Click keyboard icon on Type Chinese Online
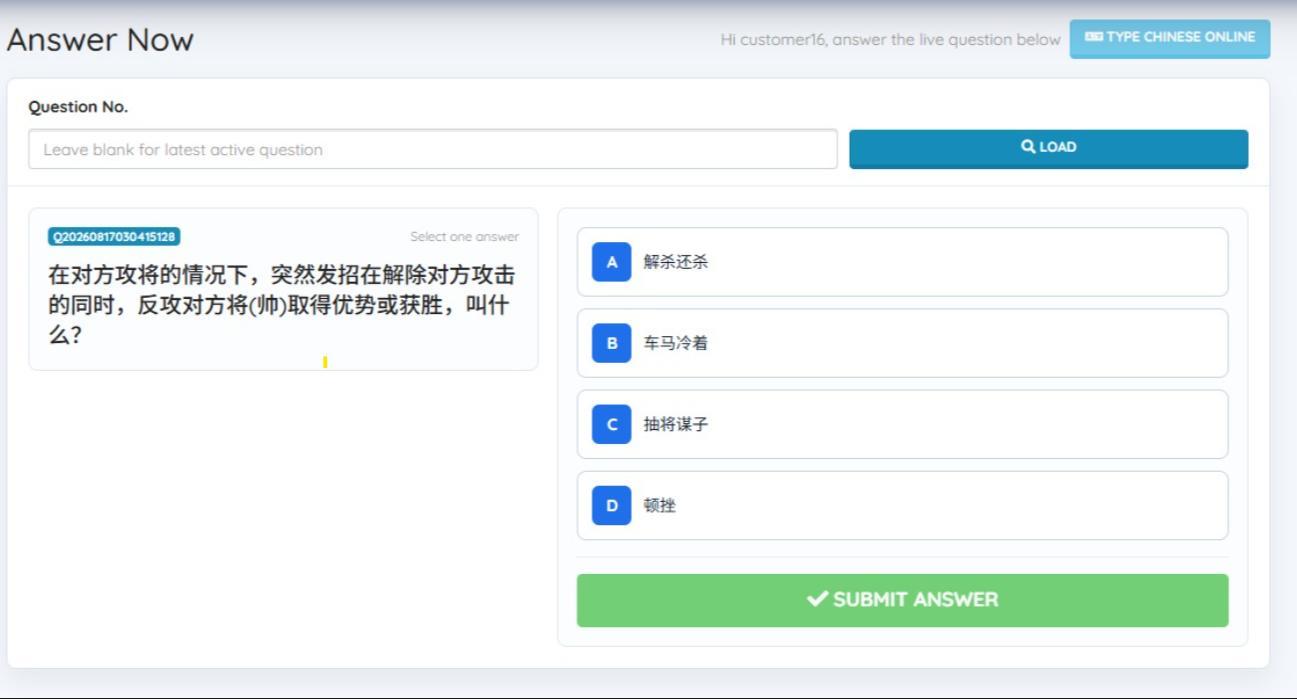 (1094, 37)
